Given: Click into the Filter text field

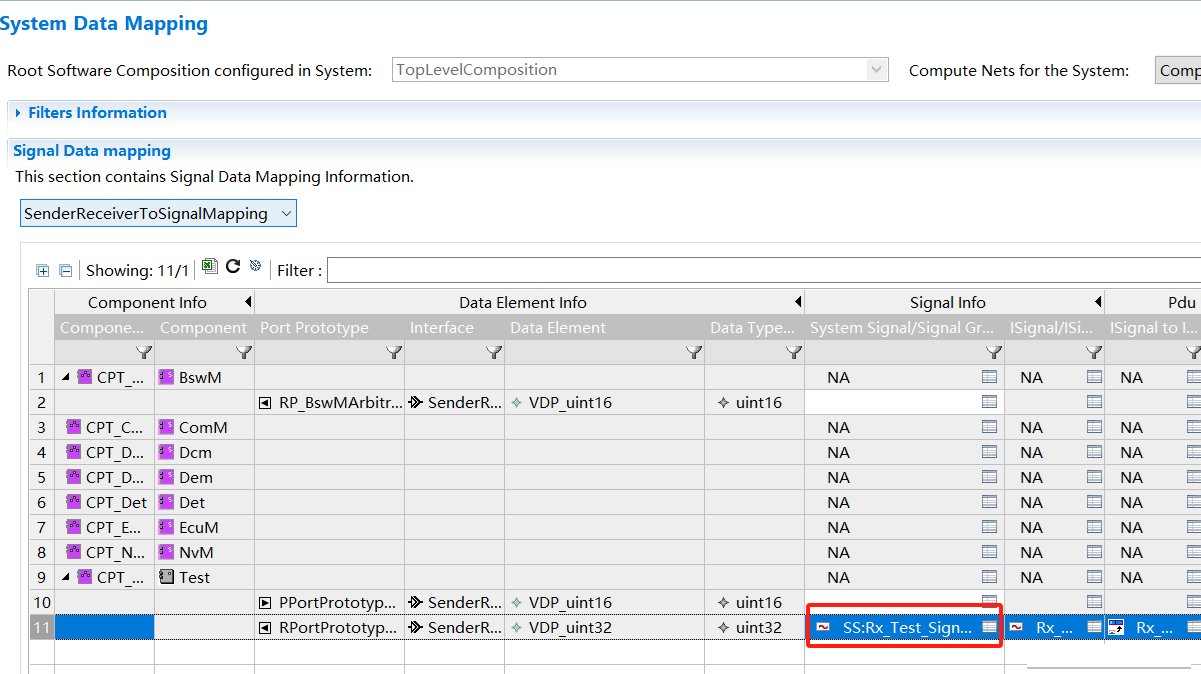Looking at the screenshot, I should point(760,270).
